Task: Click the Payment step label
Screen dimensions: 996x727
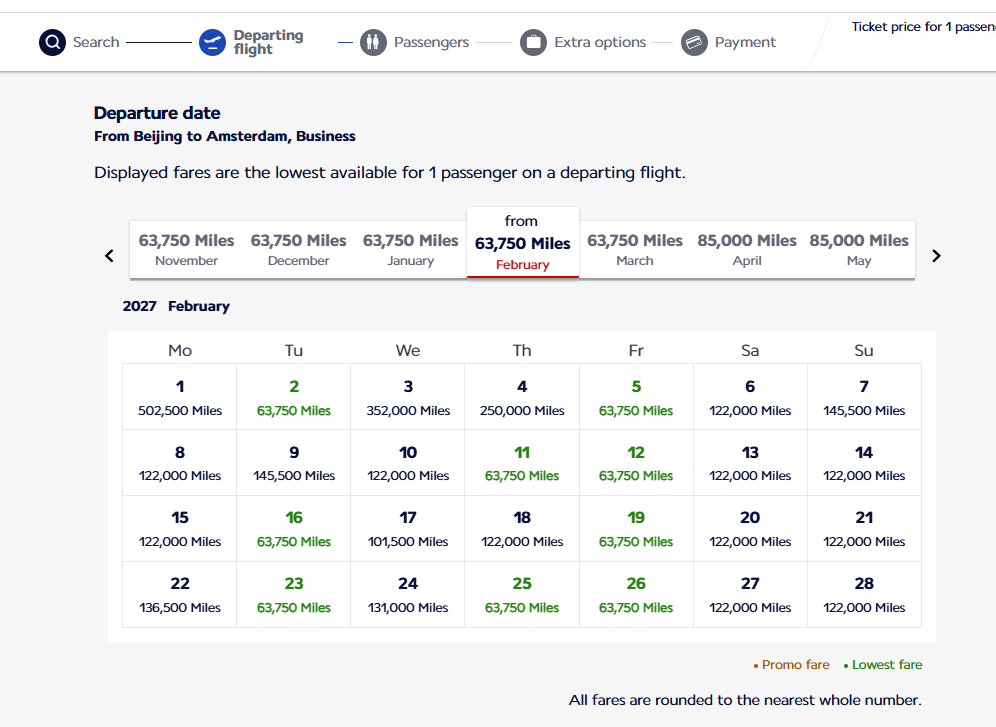Action: (745, 43)
